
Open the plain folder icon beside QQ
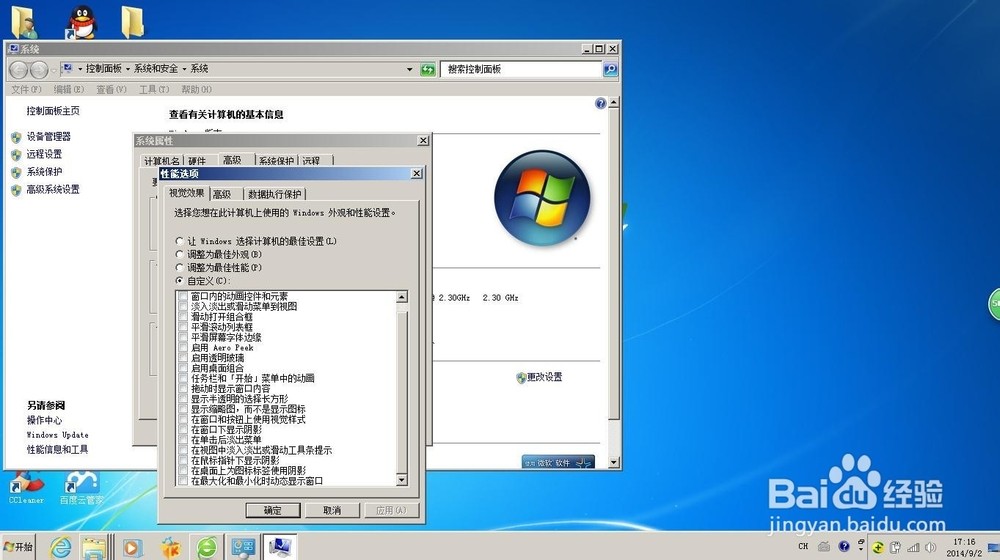point(133,22)
